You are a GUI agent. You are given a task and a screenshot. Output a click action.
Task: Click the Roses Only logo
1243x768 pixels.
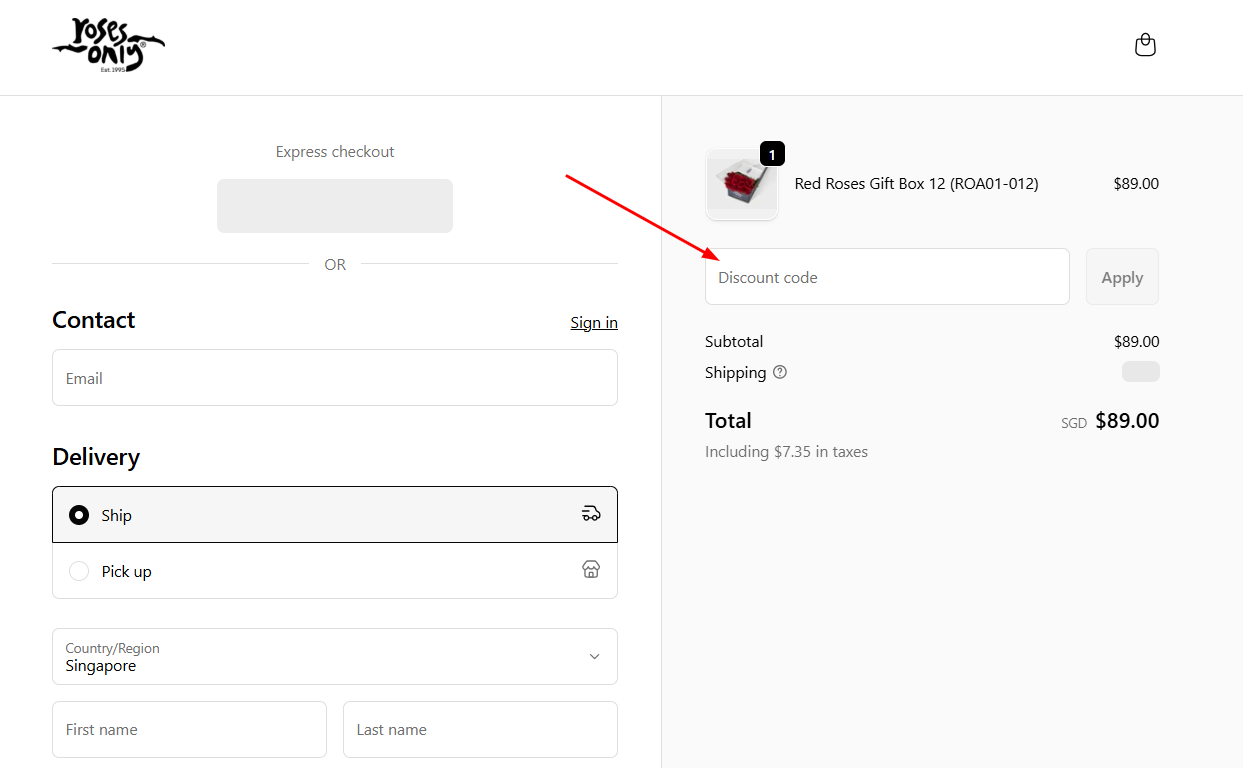coord(108,46)
